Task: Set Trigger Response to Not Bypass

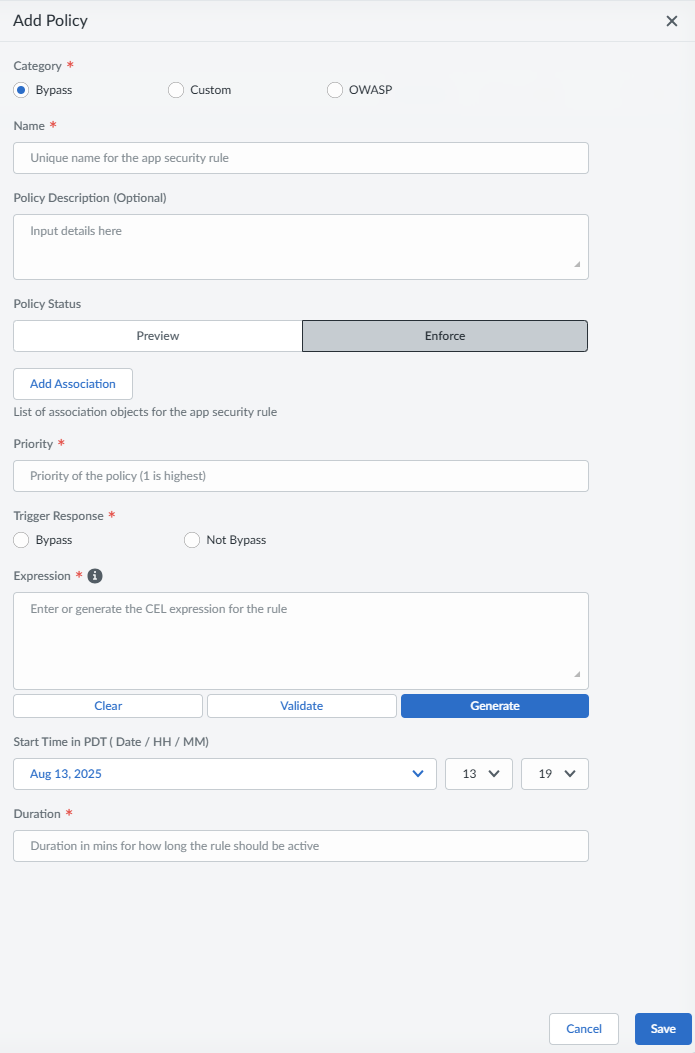Action: pyautogui.click(x=192, y=540)
